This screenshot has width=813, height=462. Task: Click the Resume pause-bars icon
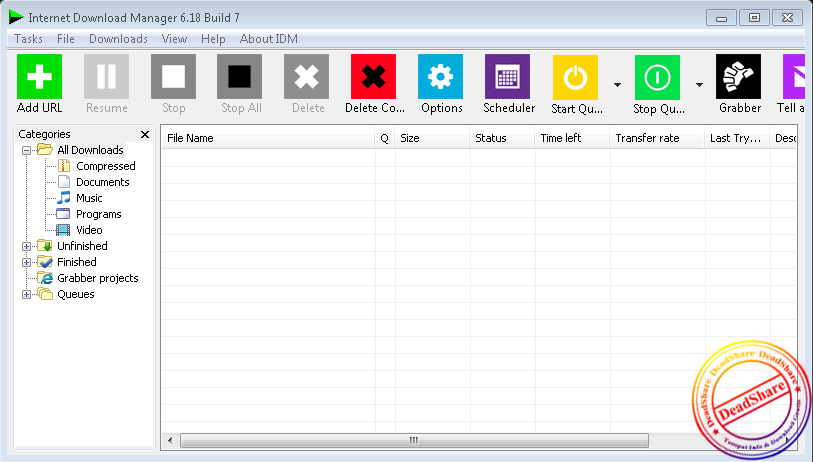point(106,77)
